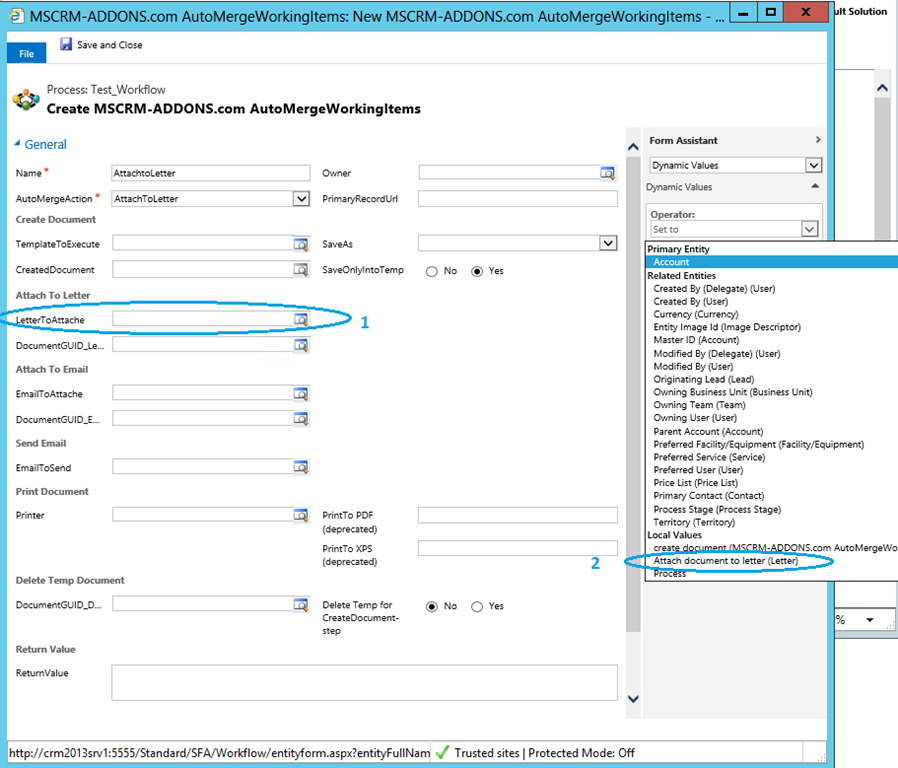Open the File menu tab
The image size is (898, 768).
pos(26,53)
